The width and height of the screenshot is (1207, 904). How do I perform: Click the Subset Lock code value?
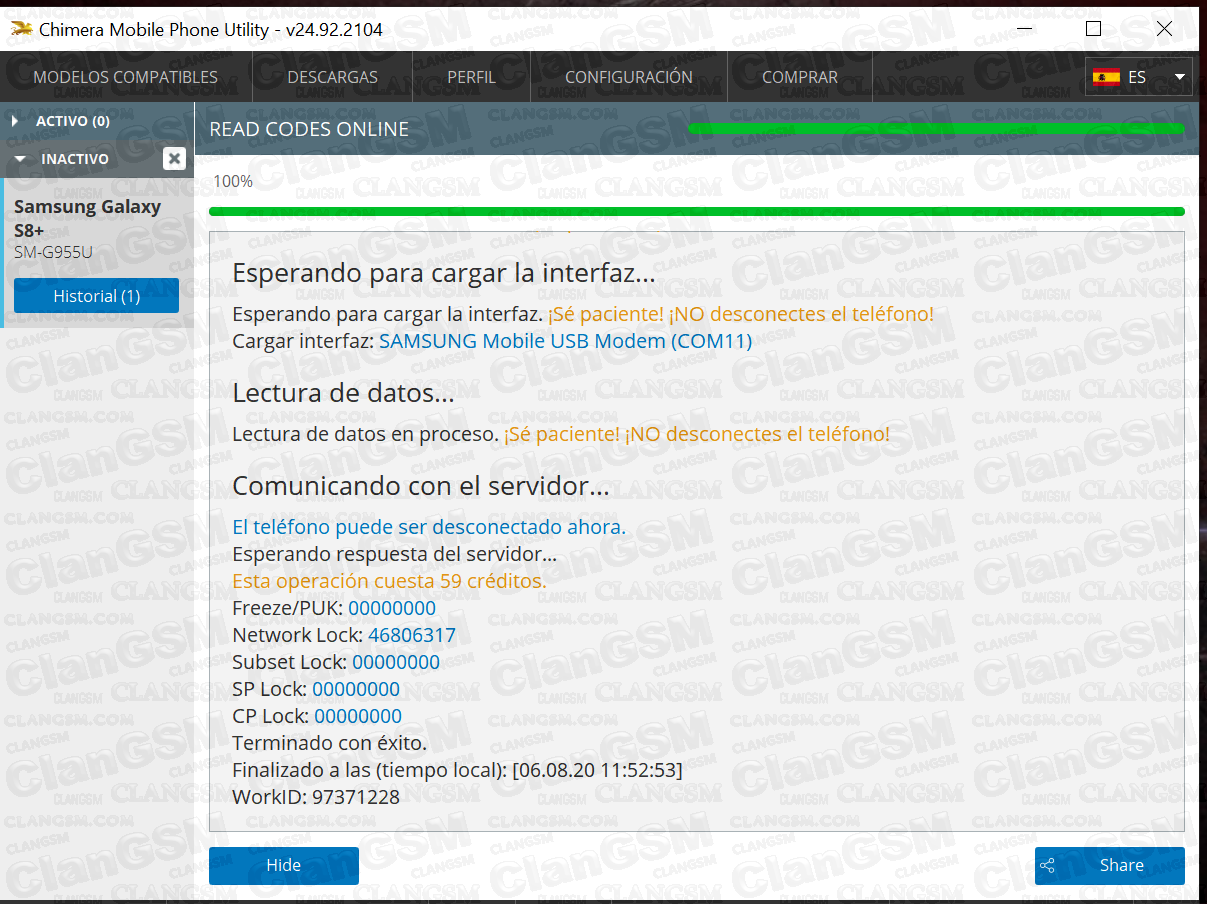pyautogui.click(x=396, y=662)
